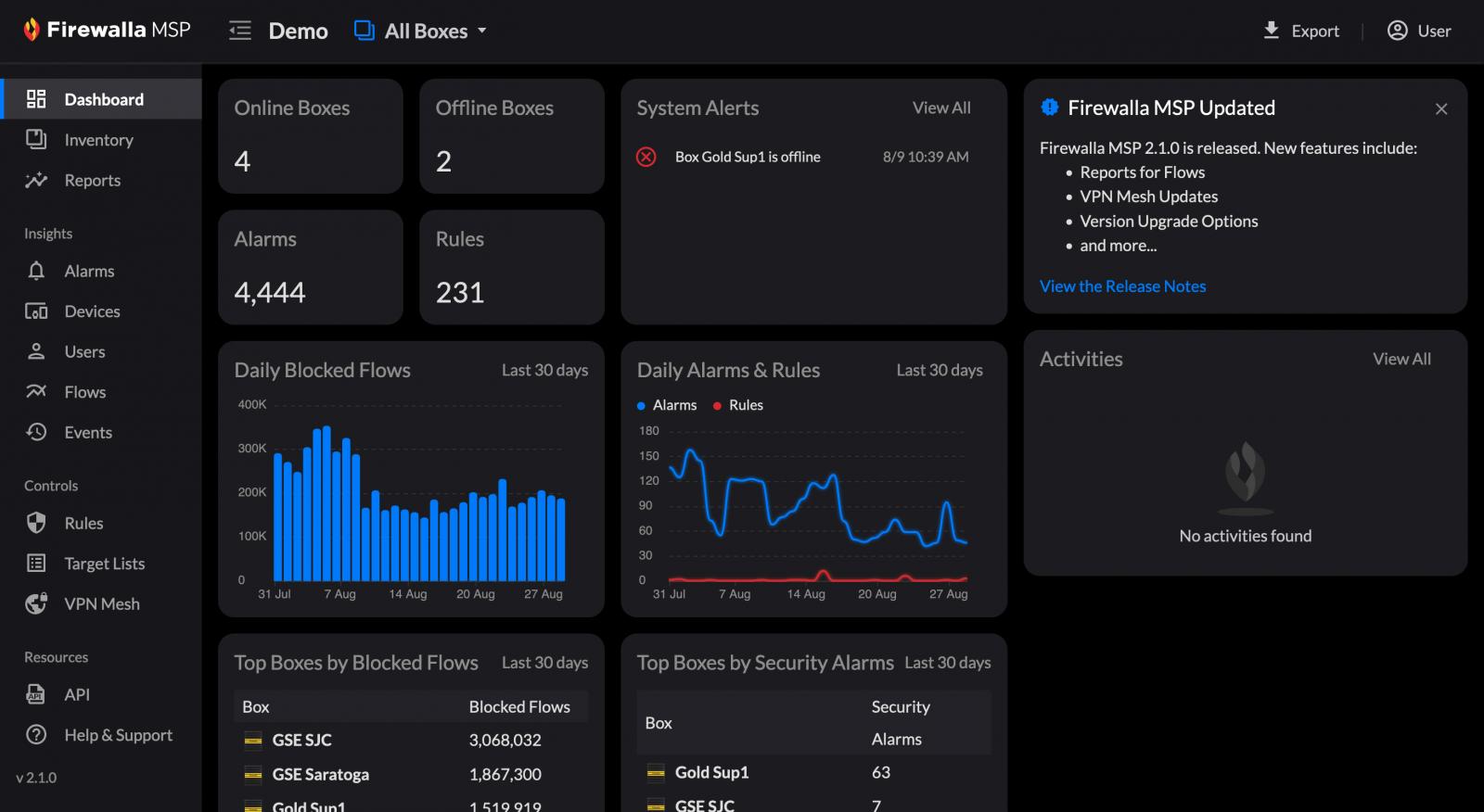The height and width of the screenshot is (812, 1484).
Task: Click the 'Version Upgrade Options' bullet
Action: (x=1169, y=221)
